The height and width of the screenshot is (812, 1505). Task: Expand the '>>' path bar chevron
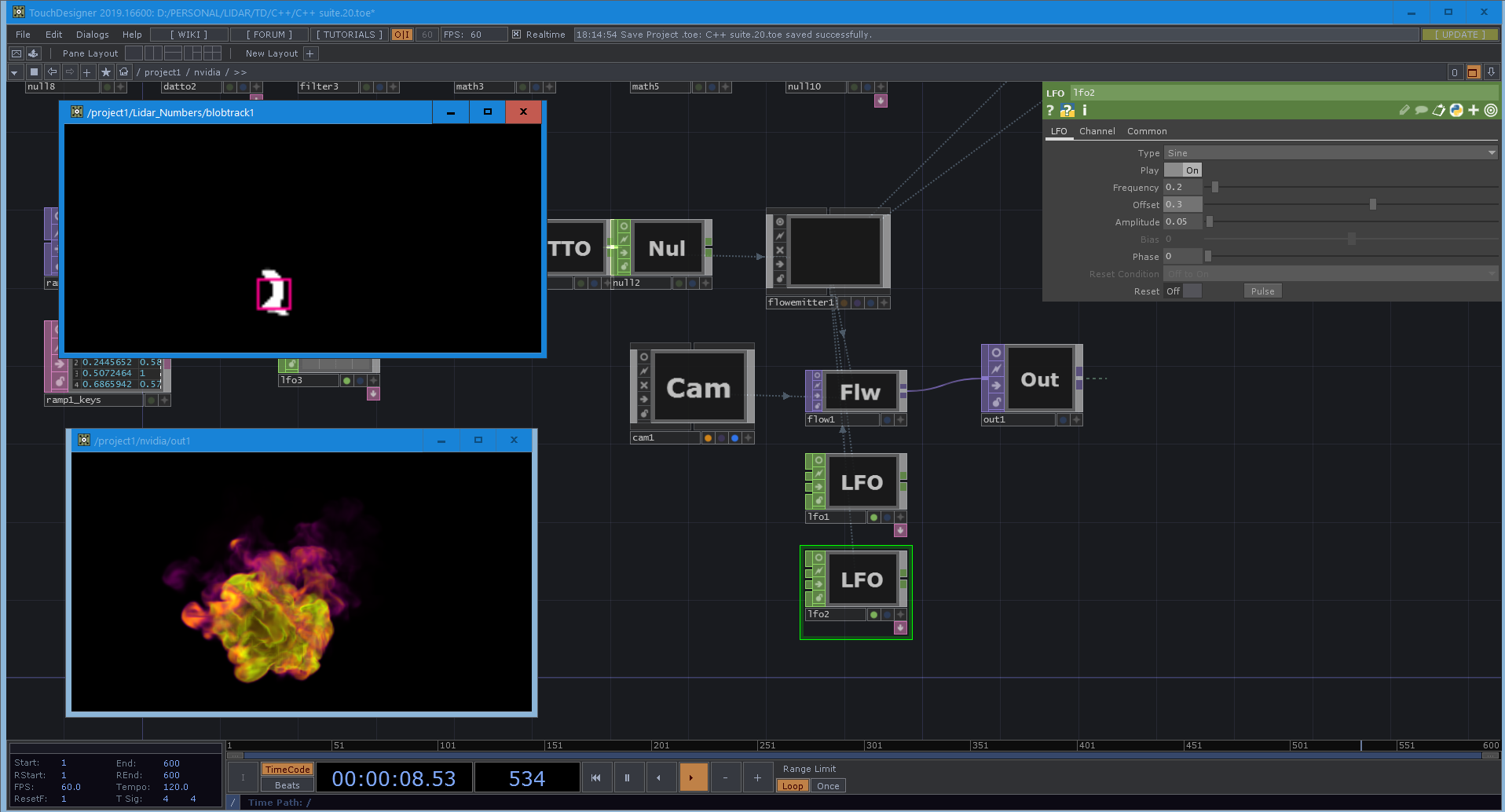point(240,72)
